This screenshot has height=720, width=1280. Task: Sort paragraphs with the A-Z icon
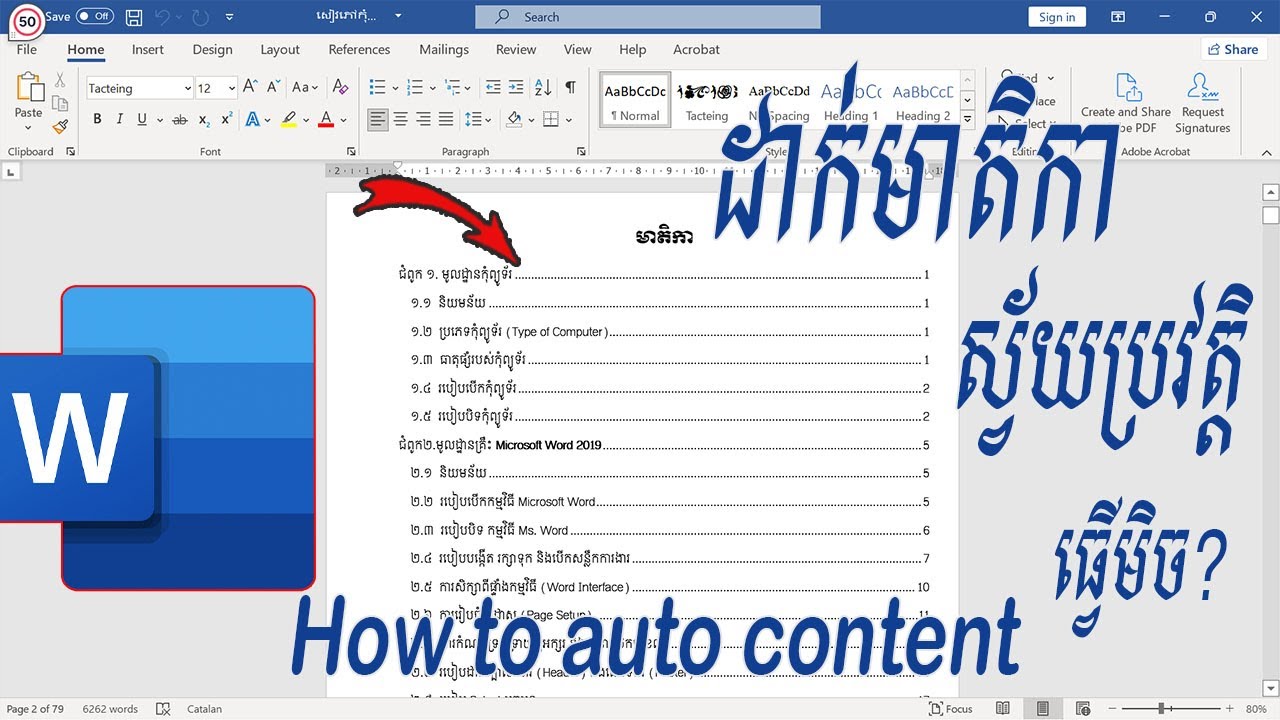point(543,88)
